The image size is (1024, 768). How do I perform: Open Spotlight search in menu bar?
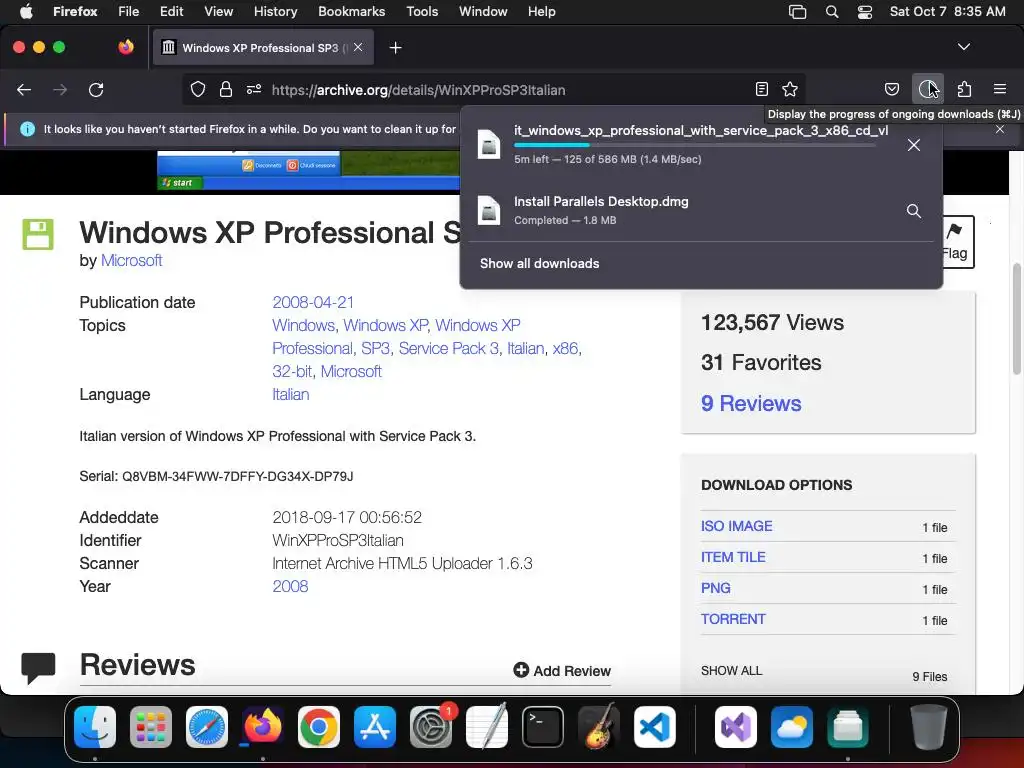[x=831, y=12]
